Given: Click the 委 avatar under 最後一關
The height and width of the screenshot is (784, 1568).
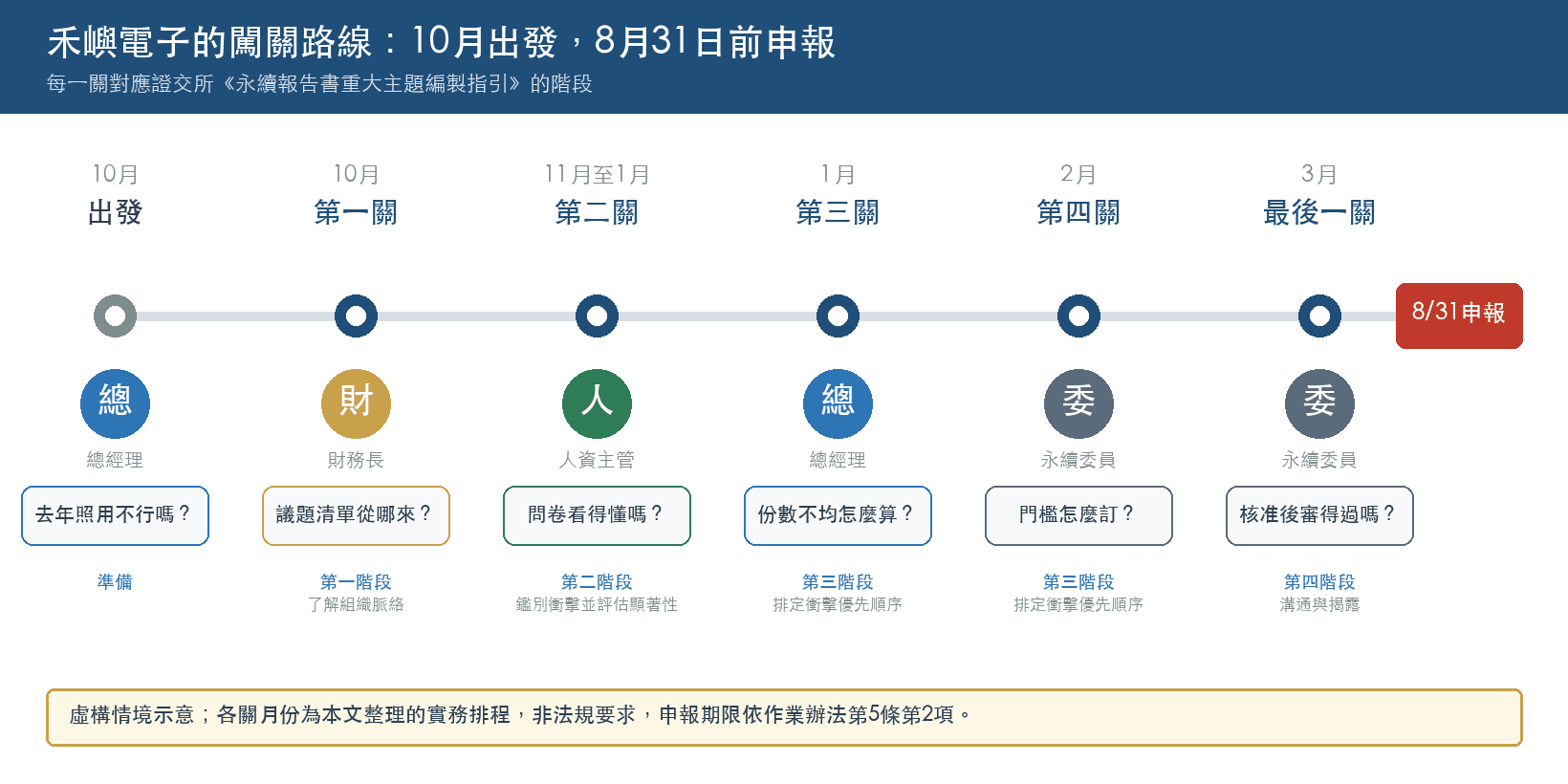Looking at the screenshot, I should click(x=1319, y=403).
